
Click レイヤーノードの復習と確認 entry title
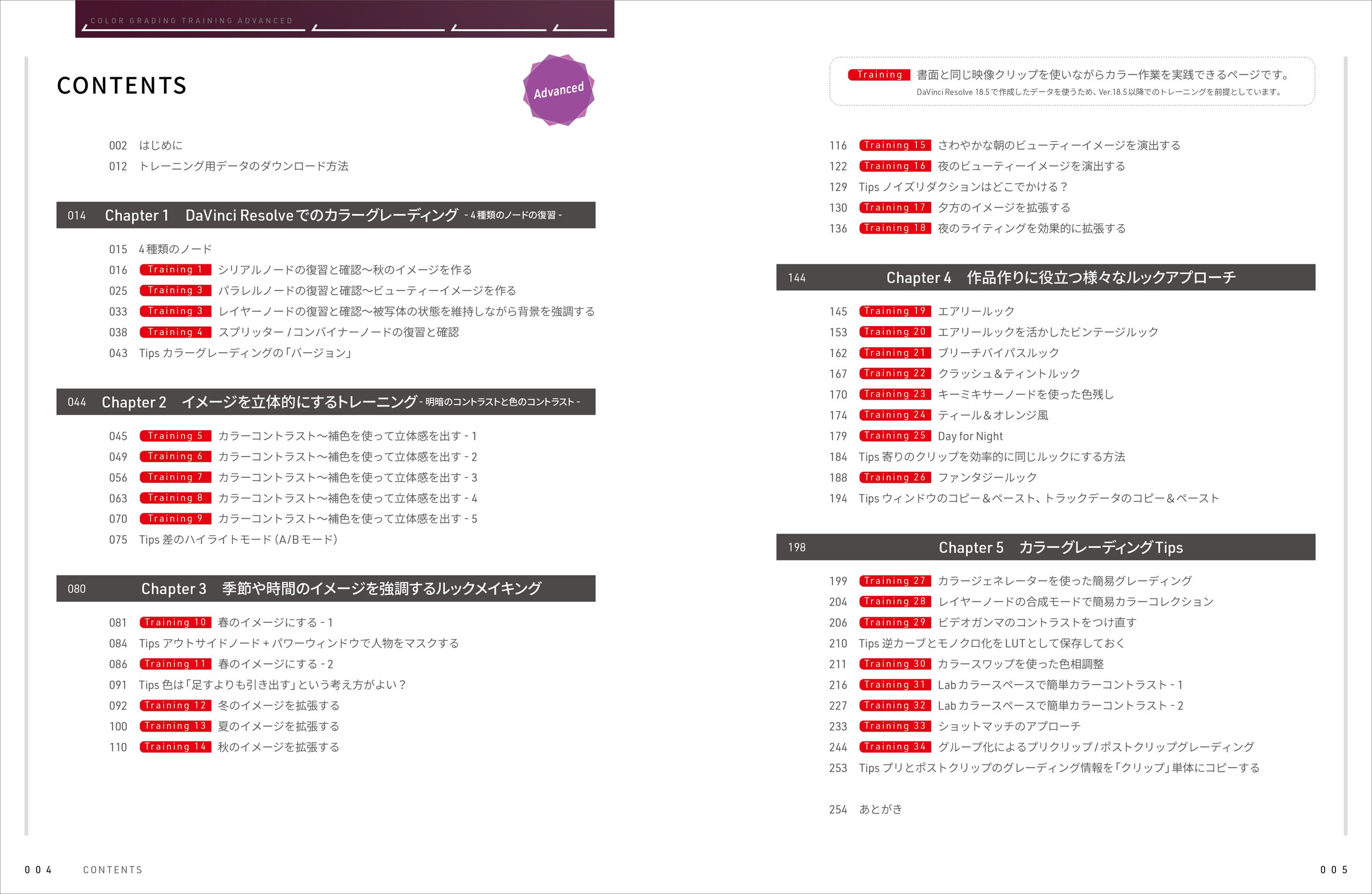click(406, 312)
